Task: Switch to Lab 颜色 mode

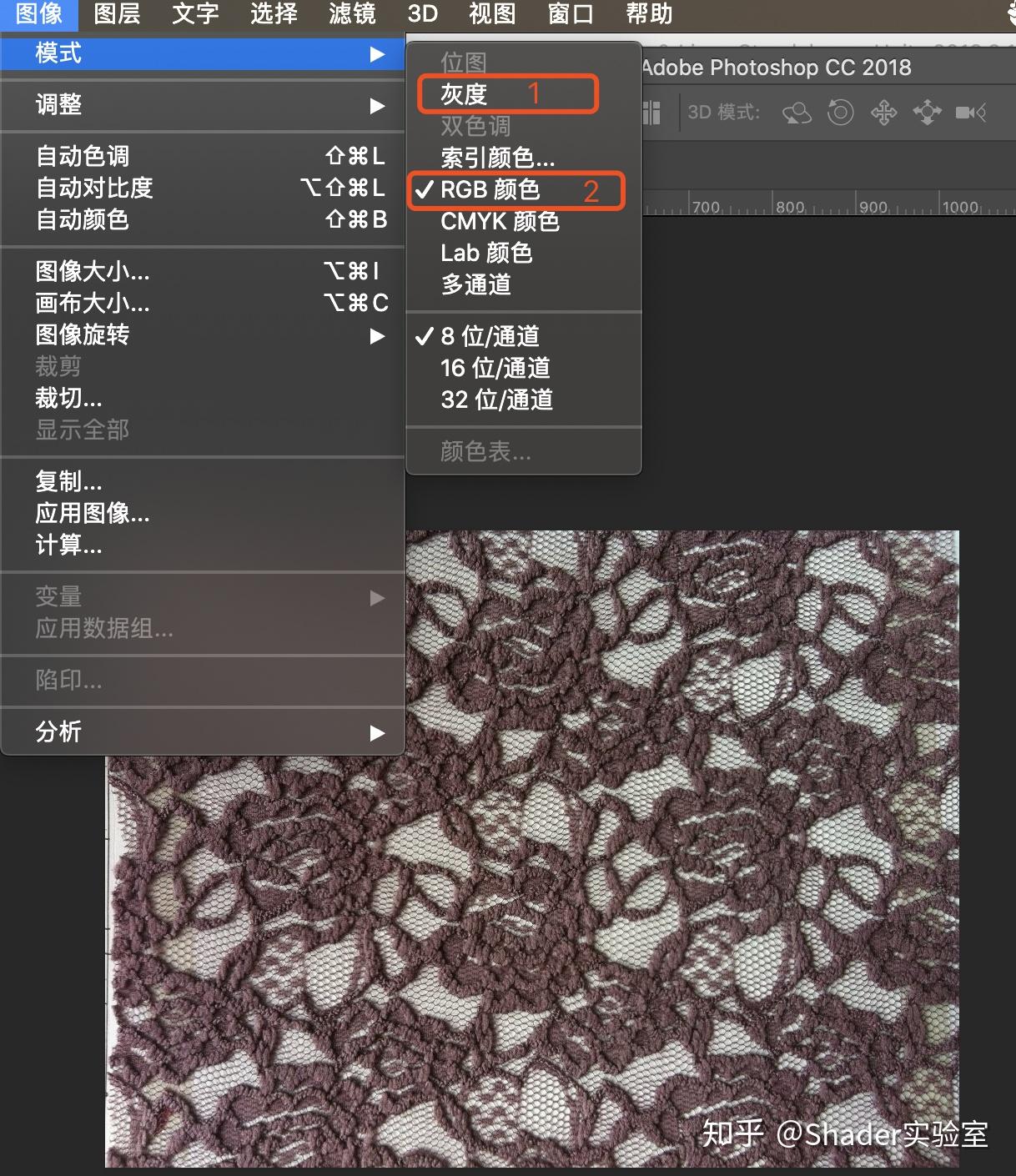Action: 524,253
